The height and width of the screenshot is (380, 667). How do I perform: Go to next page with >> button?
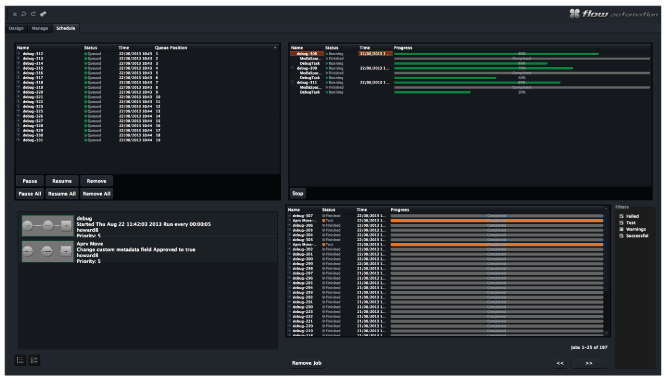(x=589, y=363)
